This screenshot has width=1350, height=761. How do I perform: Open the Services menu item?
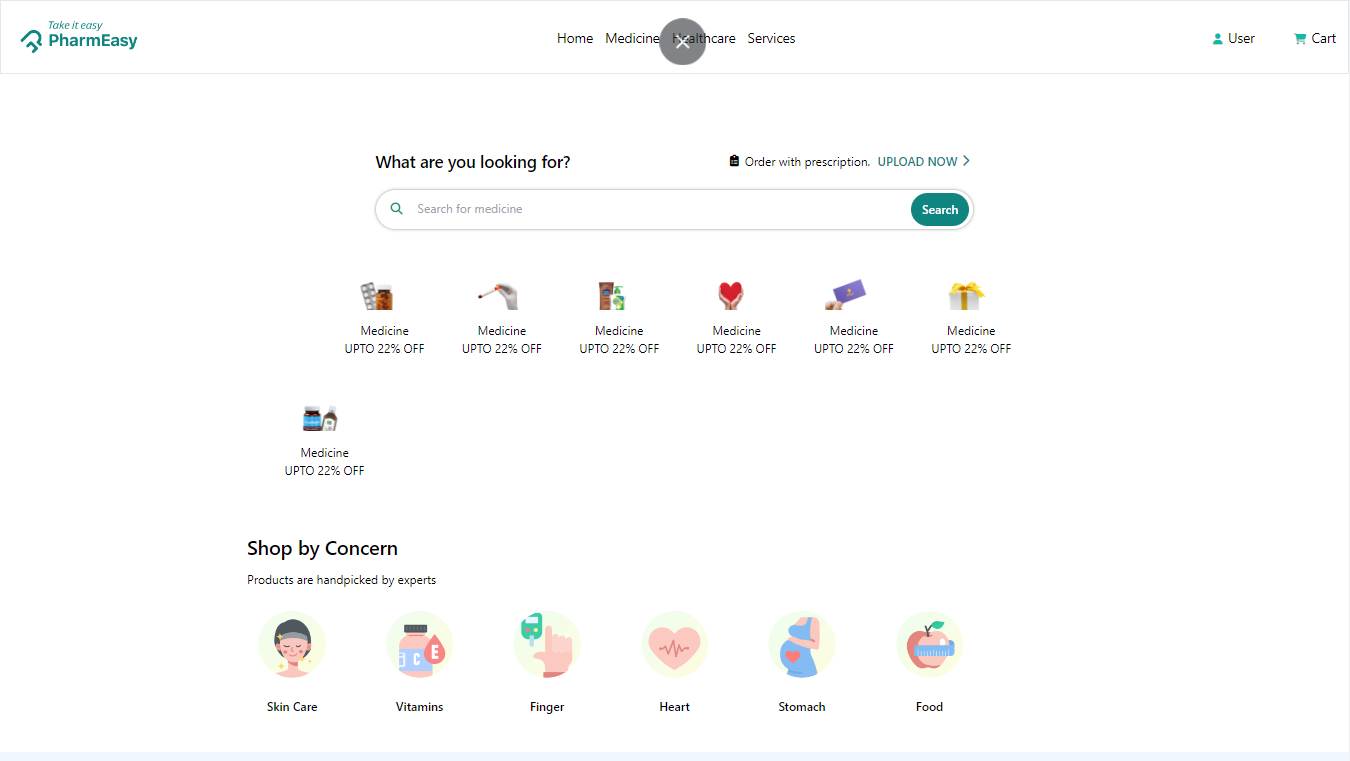pyautogui.click(x=771, y=39)
